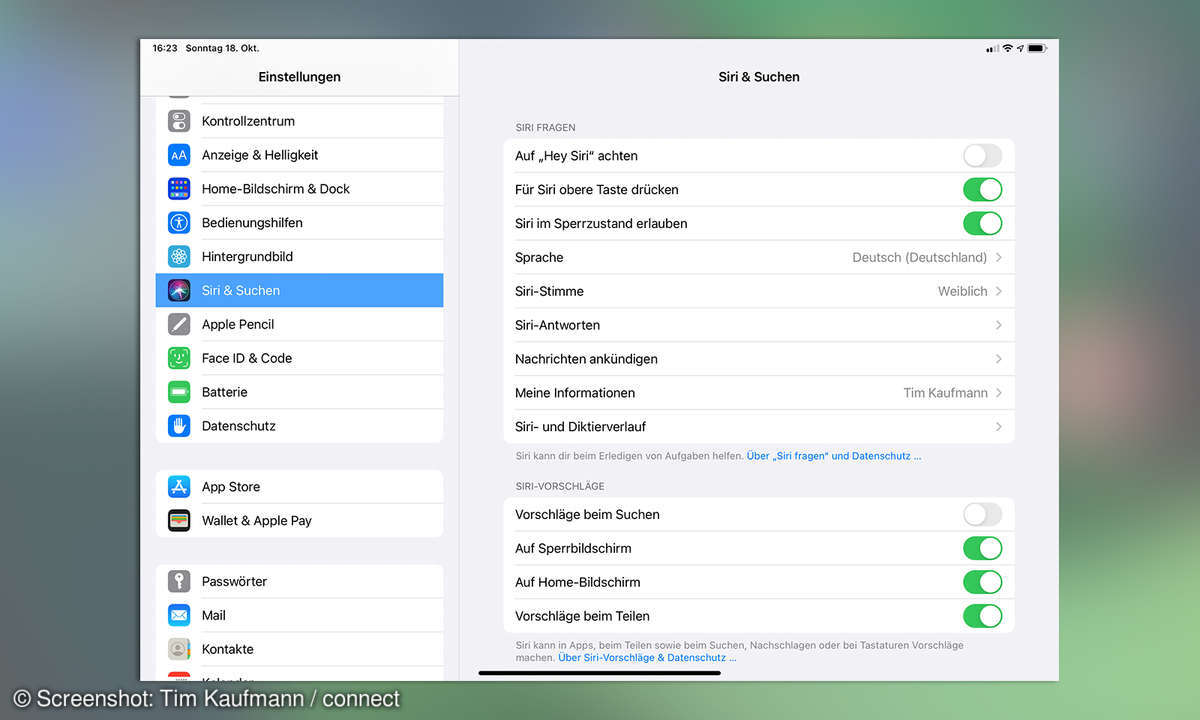Select Anzeige & Helligkeit menu item

pyautogui.click(x=299, y=155)
